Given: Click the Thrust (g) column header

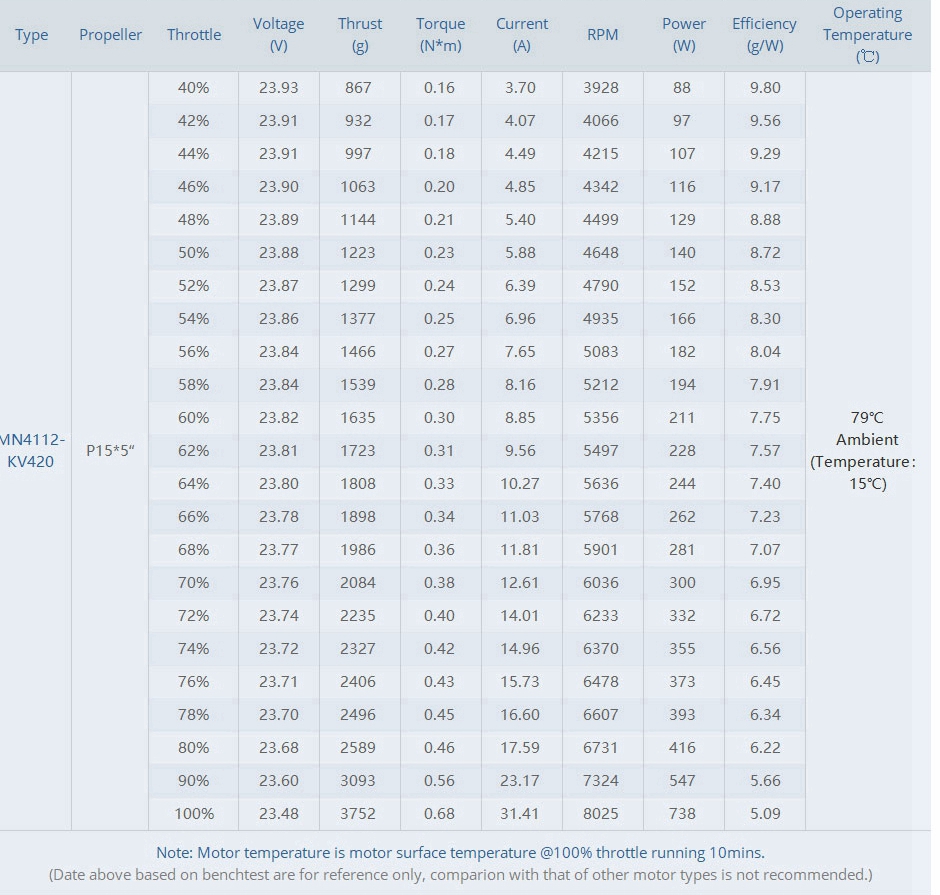Looking at the screenshot, I should [360, 35].
